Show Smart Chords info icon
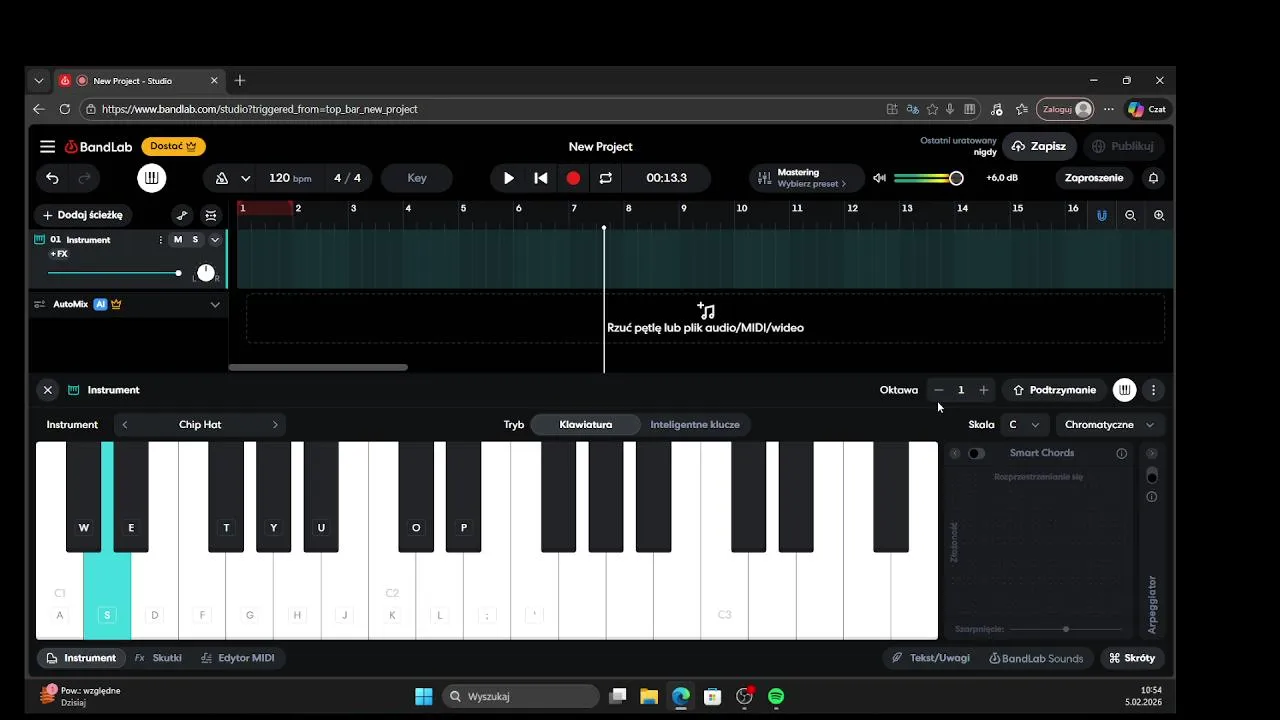 click(1122, 453)
